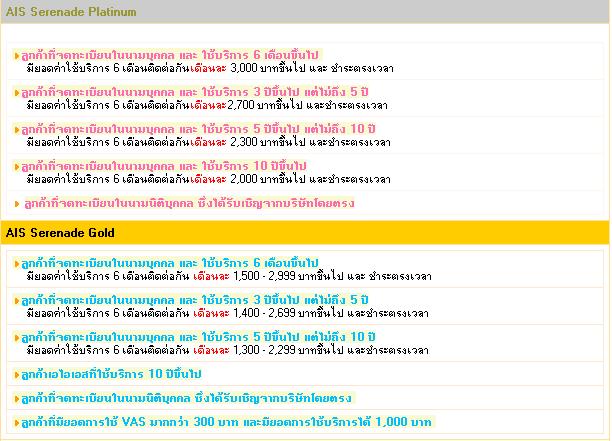The image size is (612, 441).
Task: Click arrow bullet beside ลูกค้าเอไอเอสที่ใช้บริการ 10 ปีขึ้นไป
Action: (x=17, y=375)
